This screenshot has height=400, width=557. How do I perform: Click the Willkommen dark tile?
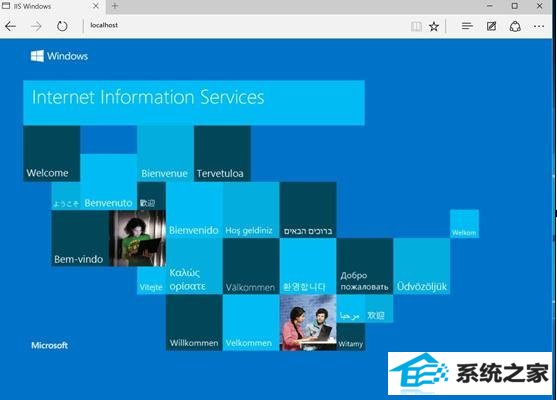point(194,323)
